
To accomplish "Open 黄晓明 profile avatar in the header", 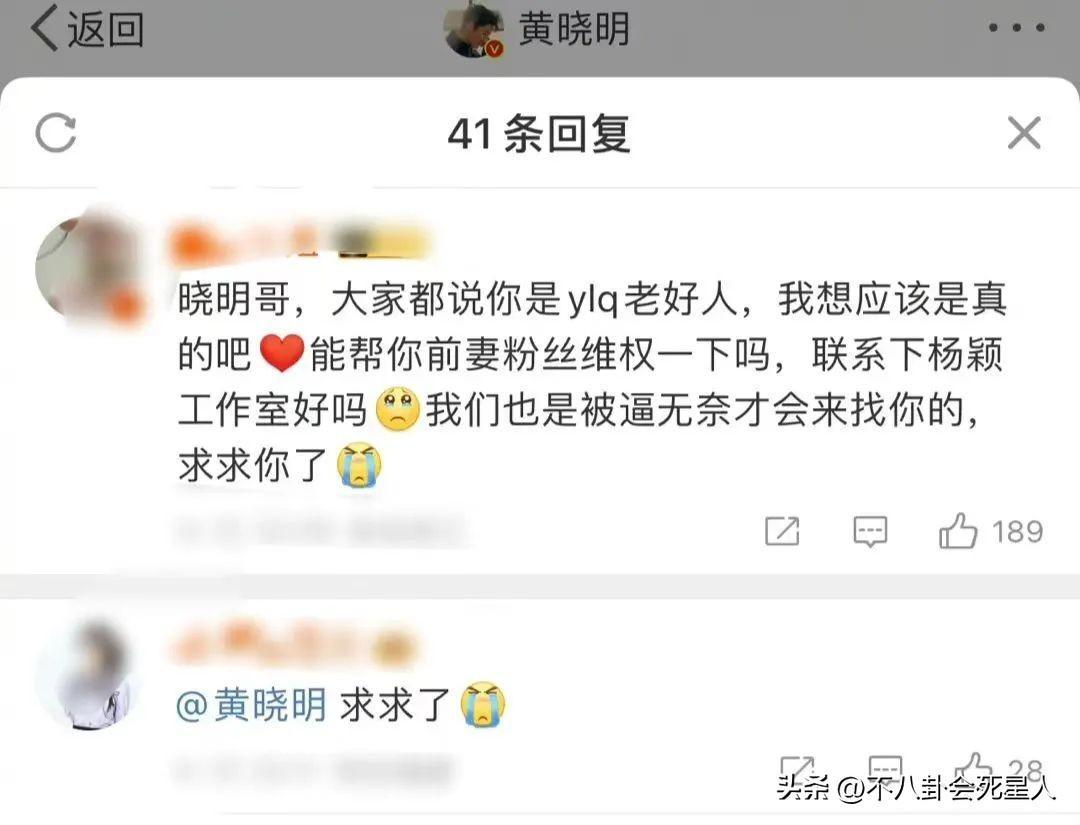I will point(473,29).
